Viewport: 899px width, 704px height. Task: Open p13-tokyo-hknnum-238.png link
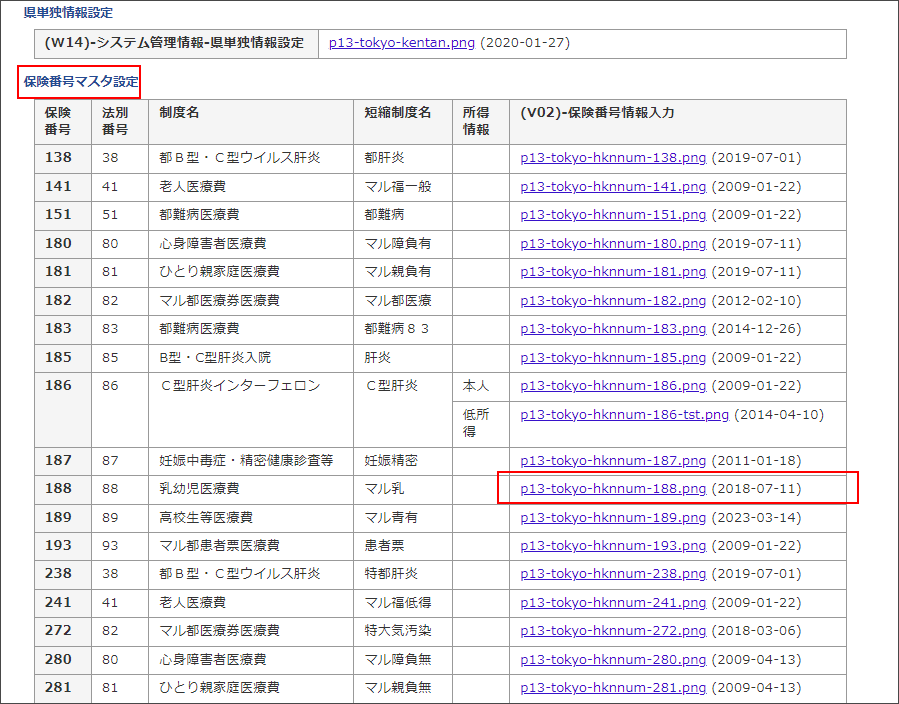pos(613,574)
